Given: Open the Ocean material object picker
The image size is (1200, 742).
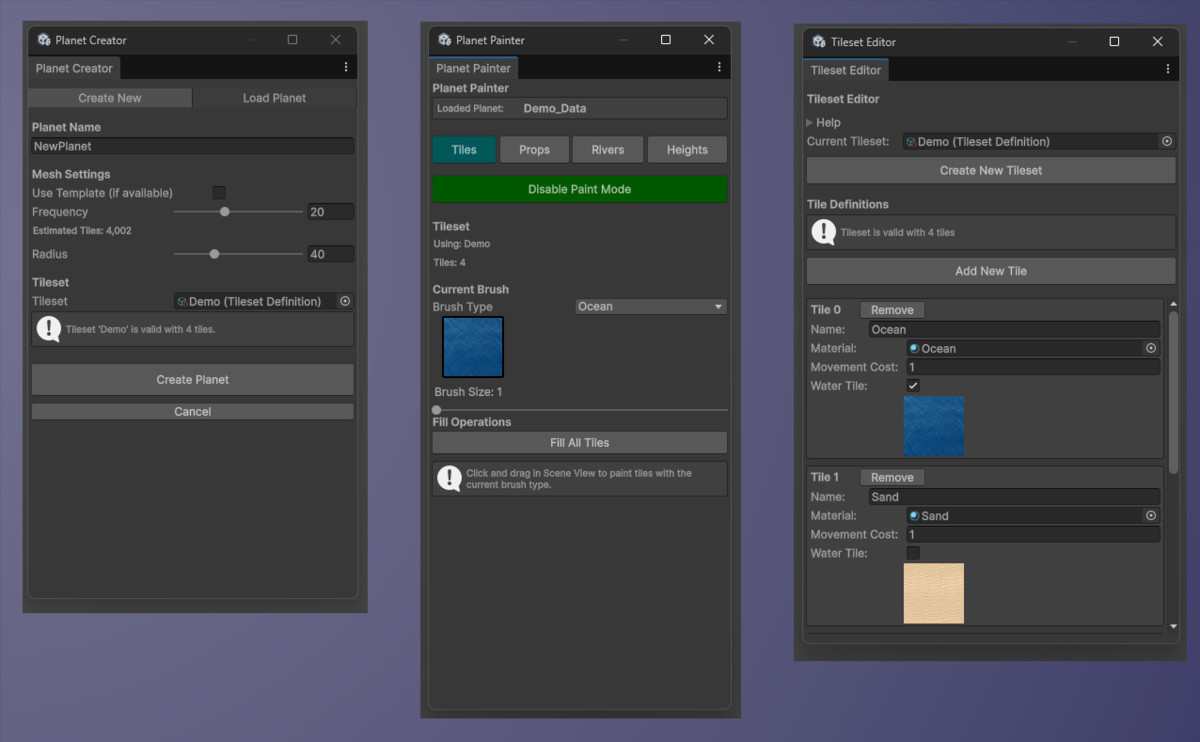Looking at the screenshot, I should click(1151, 348).
